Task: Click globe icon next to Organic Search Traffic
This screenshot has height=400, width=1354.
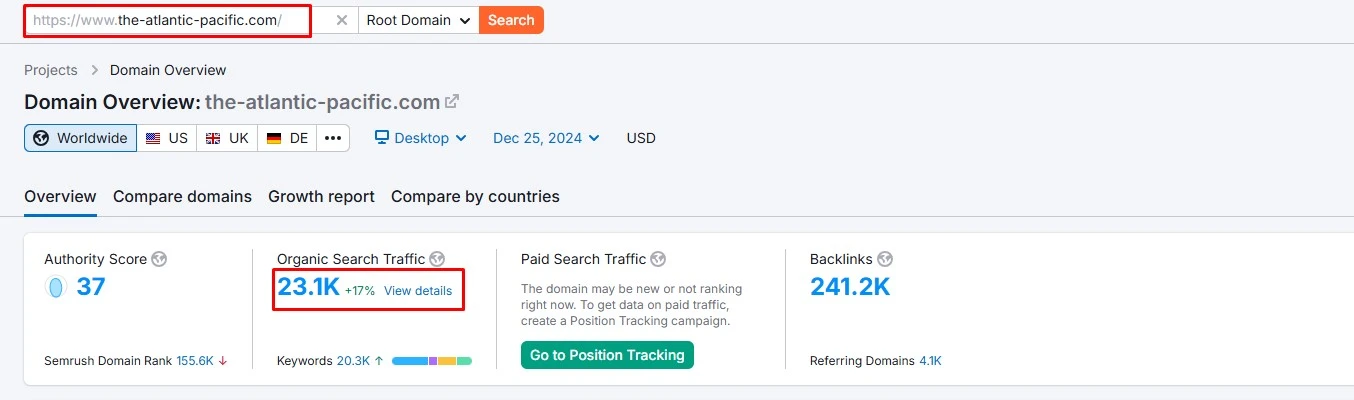Action: [437, 259]
